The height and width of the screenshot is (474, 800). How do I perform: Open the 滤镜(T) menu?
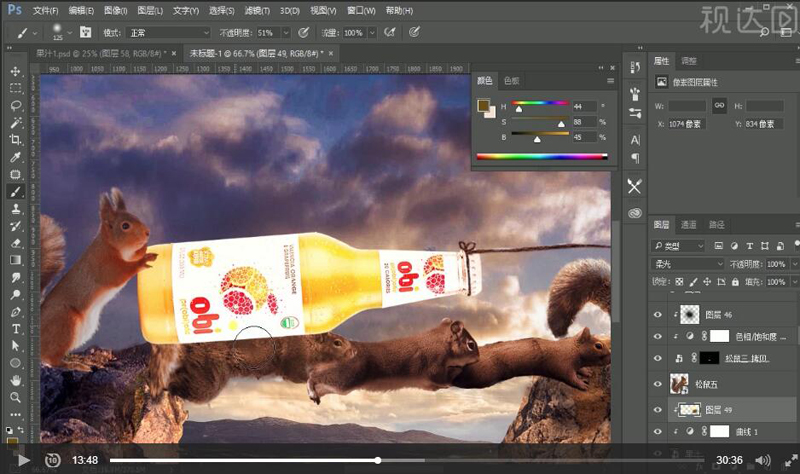(257, 10)
